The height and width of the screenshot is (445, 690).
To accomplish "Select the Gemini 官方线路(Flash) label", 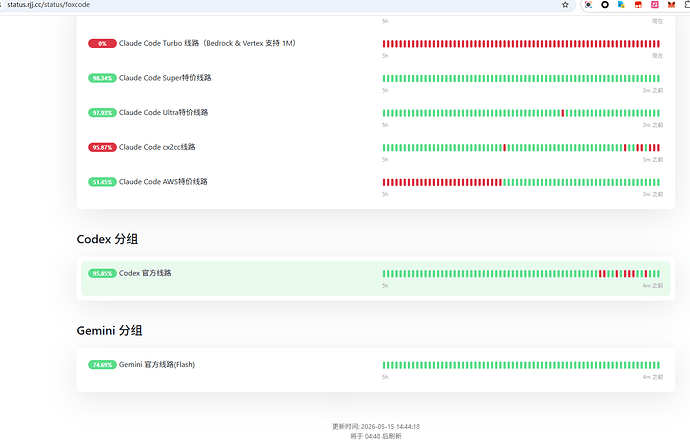I will tap(157, 364).
